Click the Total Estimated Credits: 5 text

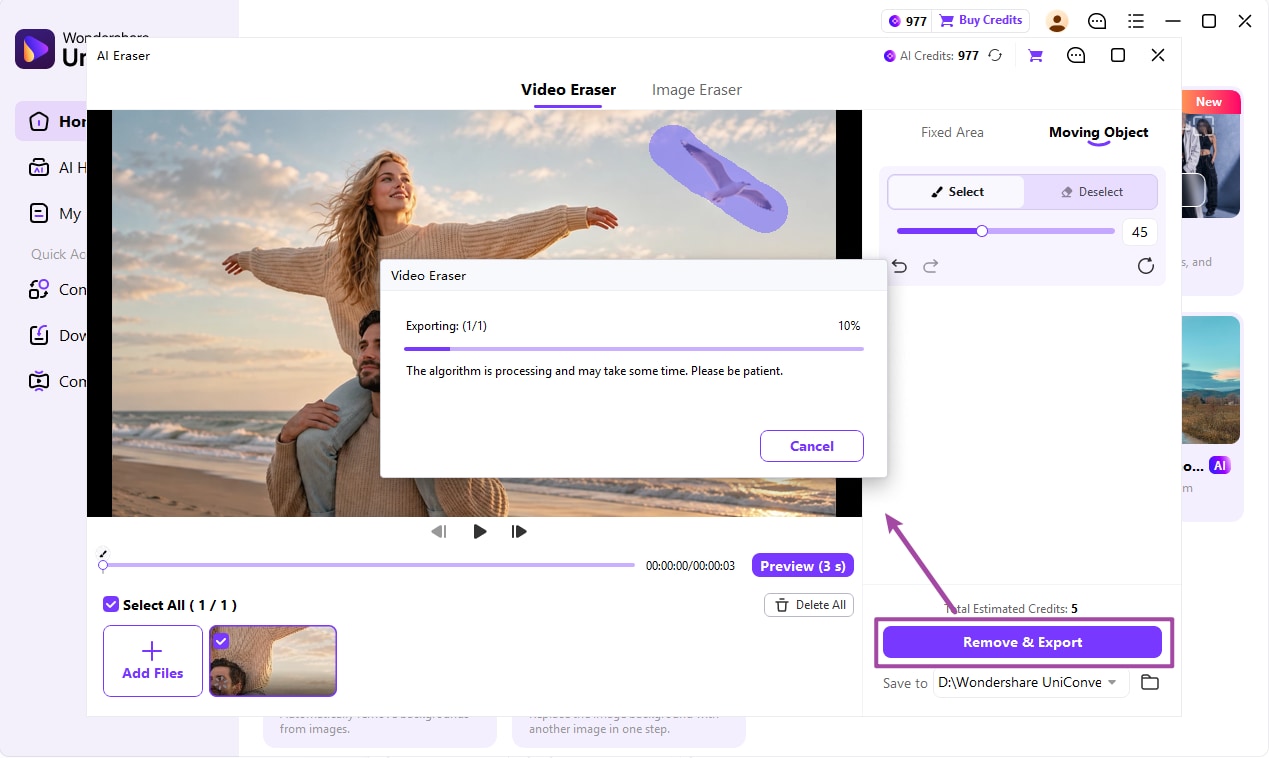(1012, 608)
